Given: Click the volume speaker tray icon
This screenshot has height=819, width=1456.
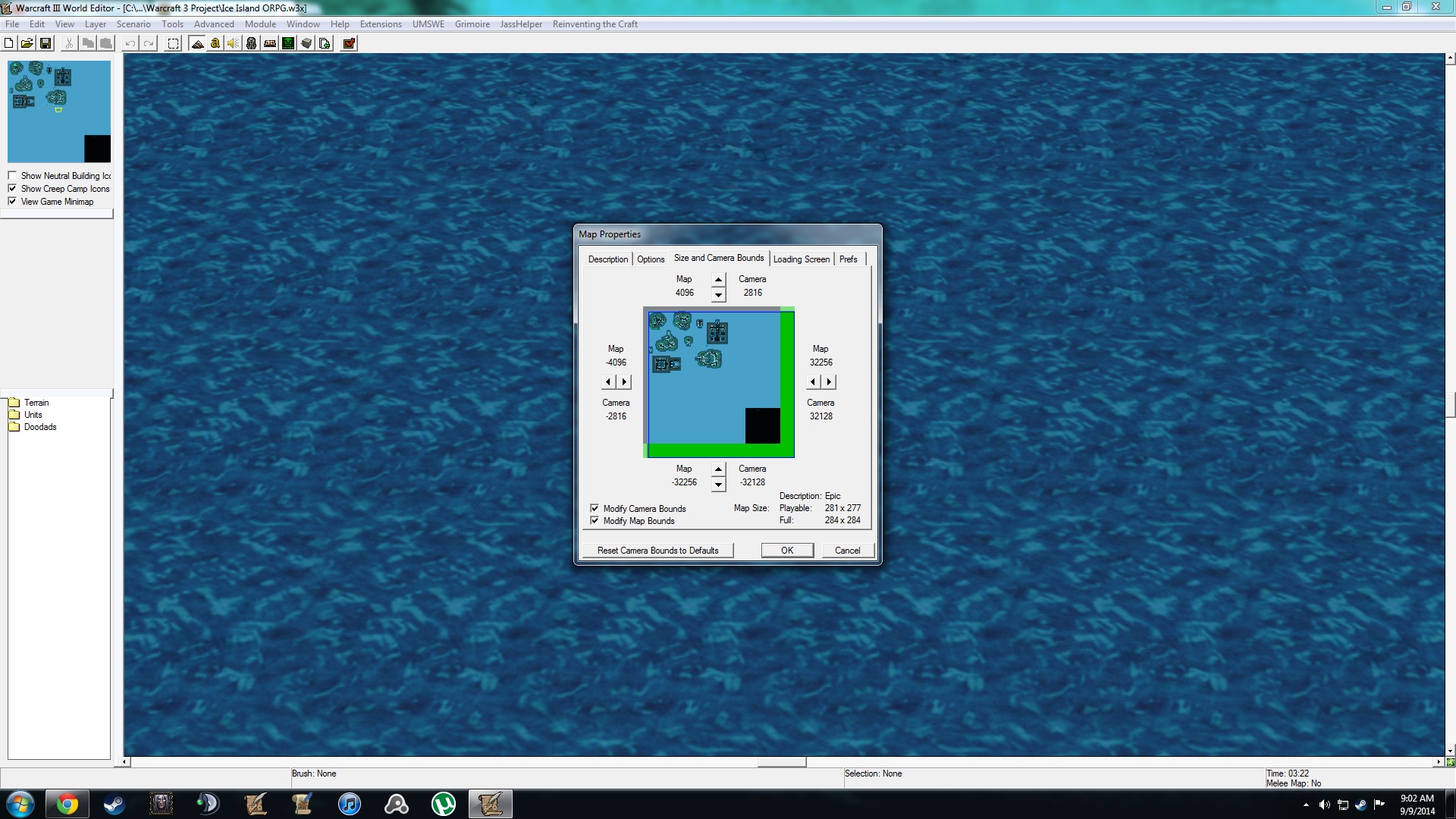Looking at the screenshot, I should (x=1324, y=805).
